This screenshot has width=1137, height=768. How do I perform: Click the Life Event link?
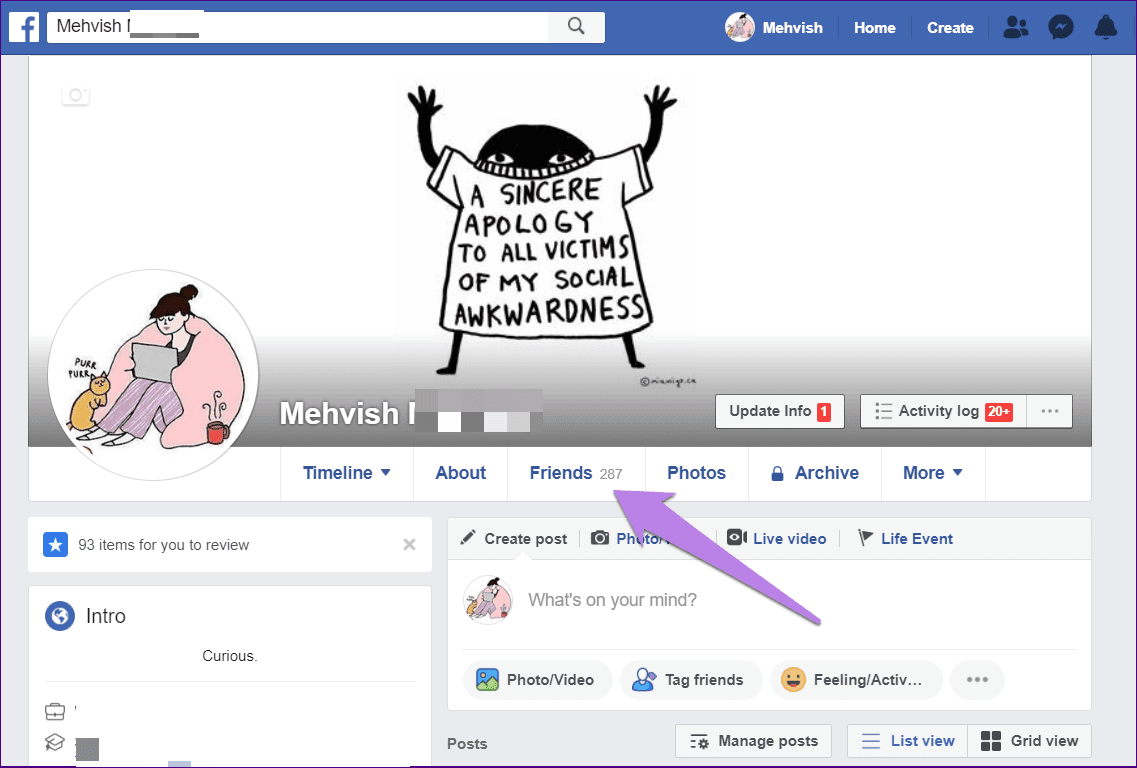click(917, 539)
